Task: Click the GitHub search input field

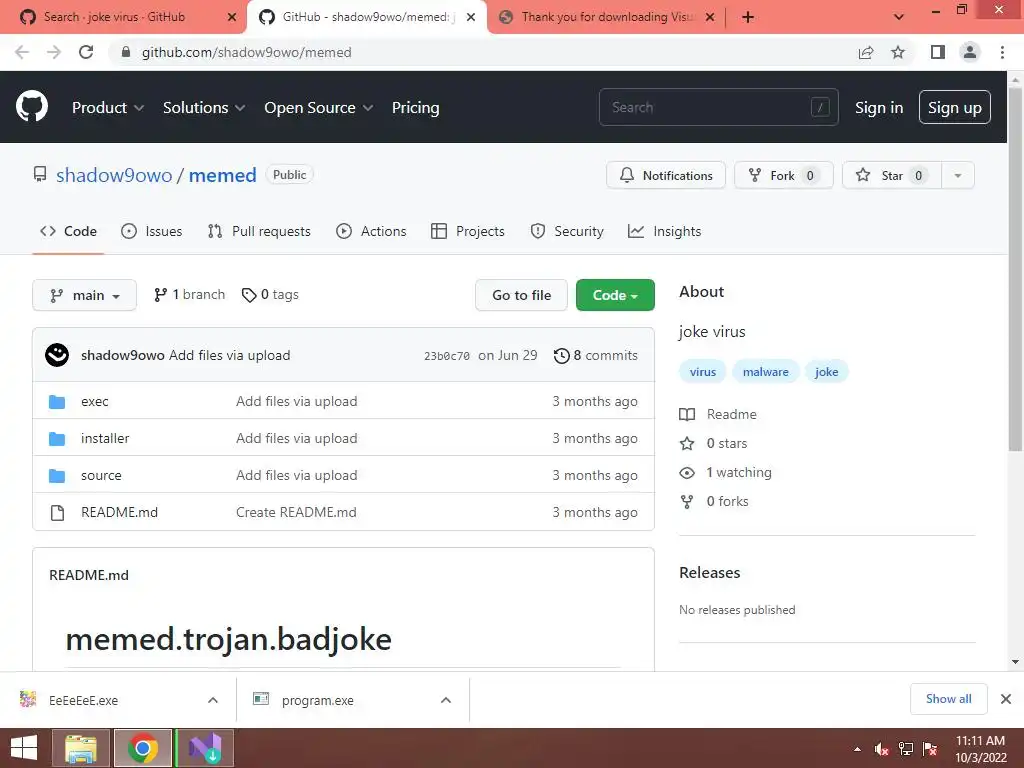Action: pos(718,107)
